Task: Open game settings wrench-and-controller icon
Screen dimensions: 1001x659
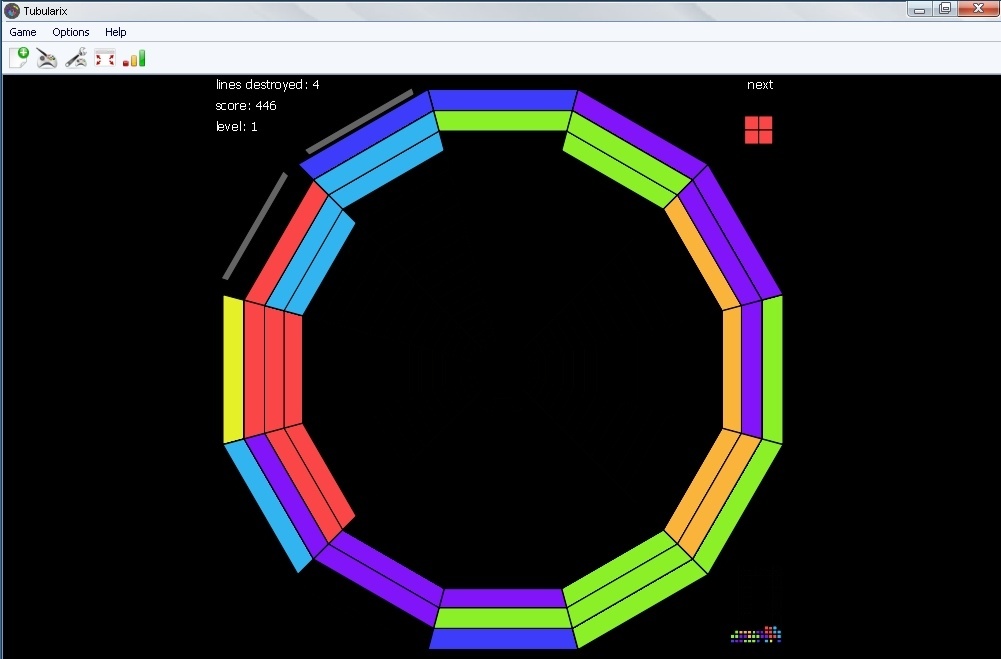Action: click(x=76, y=58)
